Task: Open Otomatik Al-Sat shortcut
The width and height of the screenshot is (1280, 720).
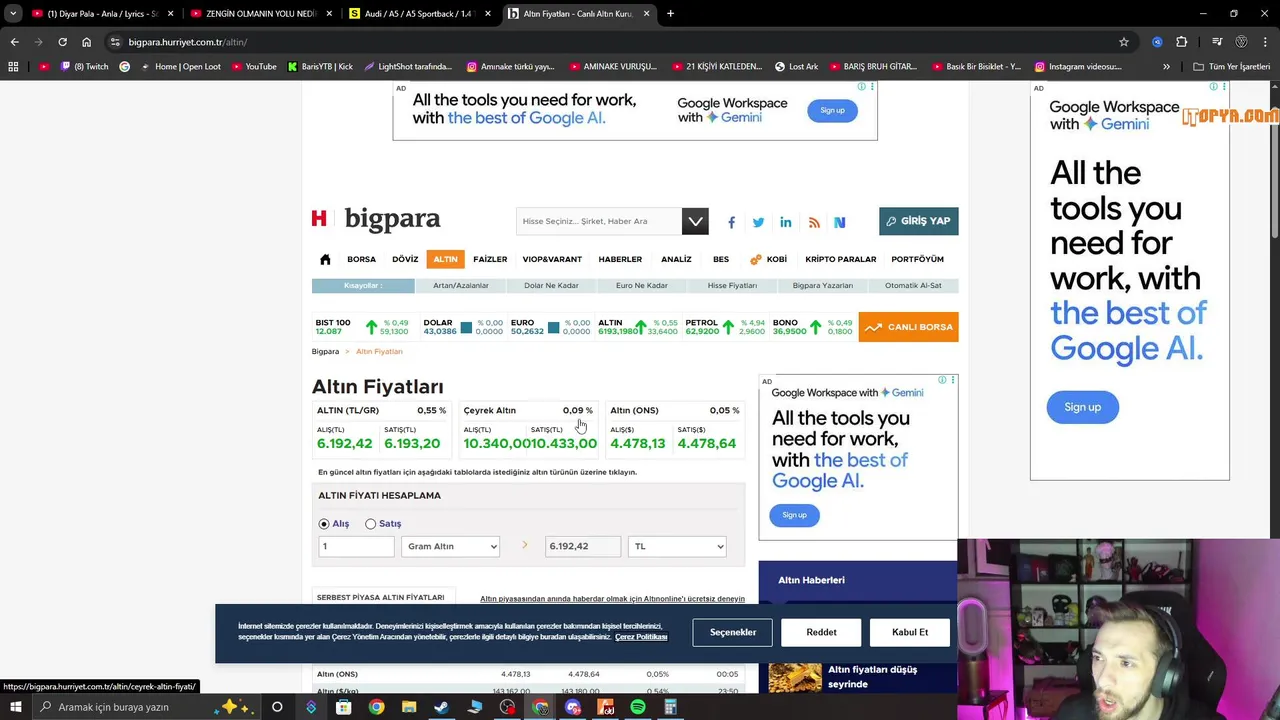Action: tap(913, 286)
